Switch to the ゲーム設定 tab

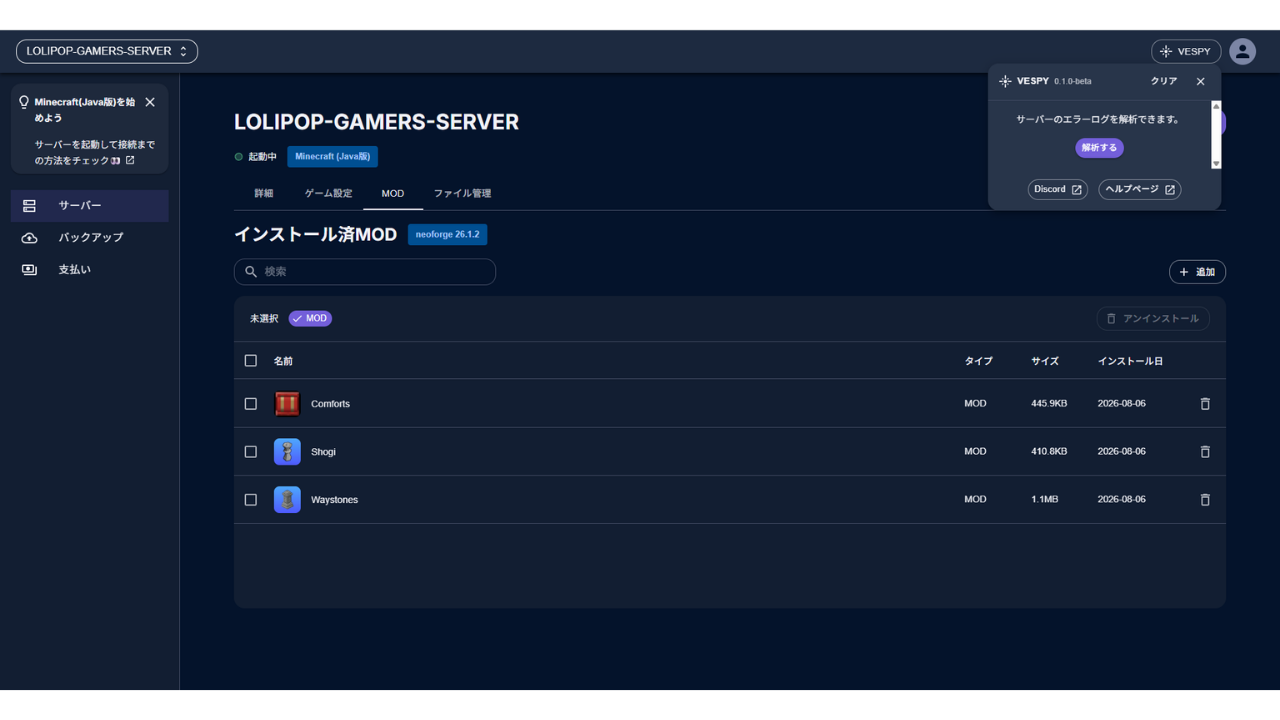329,193
